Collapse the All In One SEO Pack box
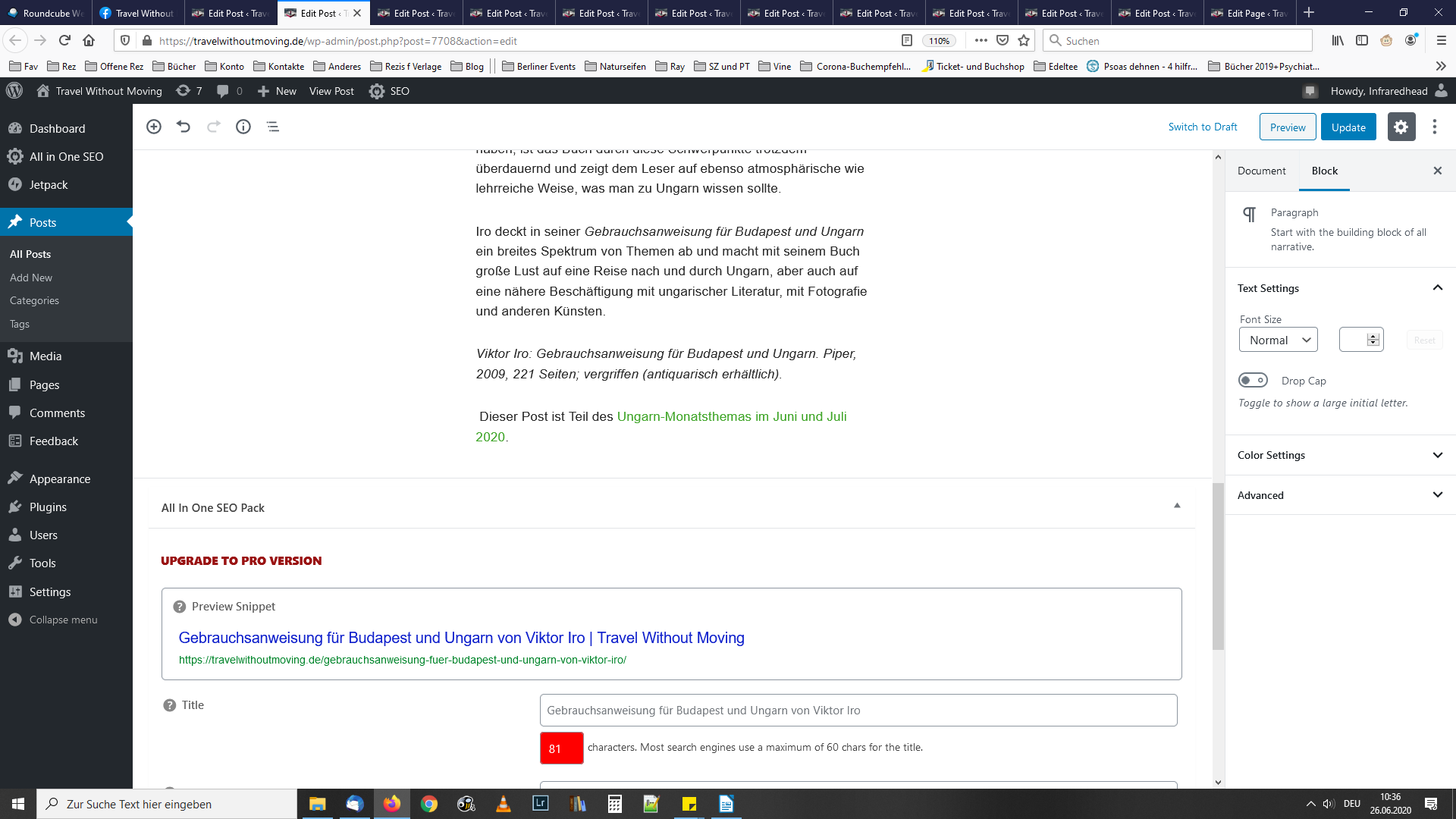The image size is (1456, 819). click(x=1177, y=506)
